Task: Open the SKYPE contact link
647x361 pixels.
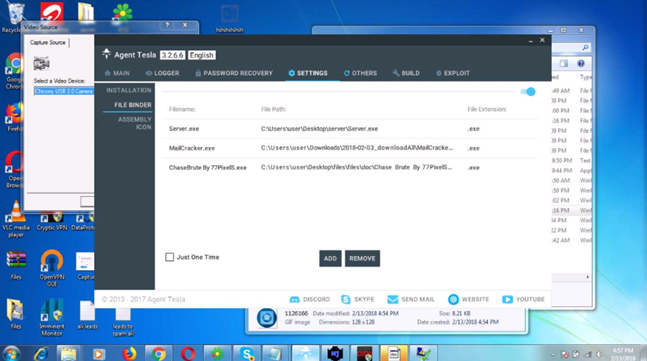Action: tap(358, 299)
